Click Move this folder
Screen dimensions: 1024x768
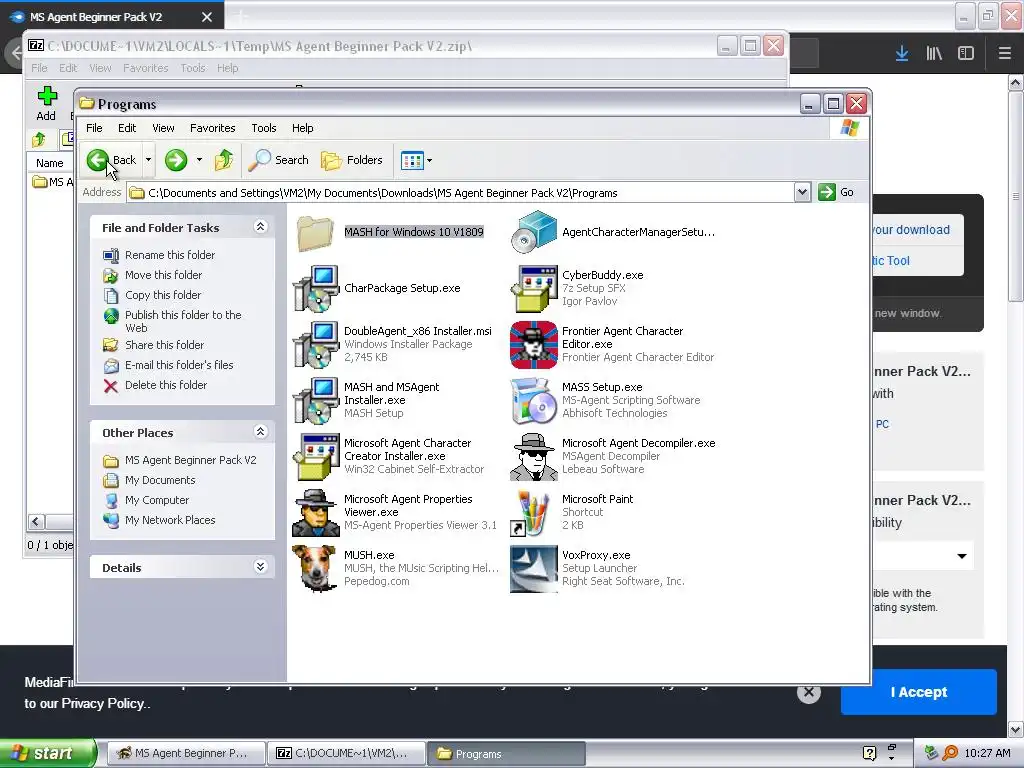163,276
